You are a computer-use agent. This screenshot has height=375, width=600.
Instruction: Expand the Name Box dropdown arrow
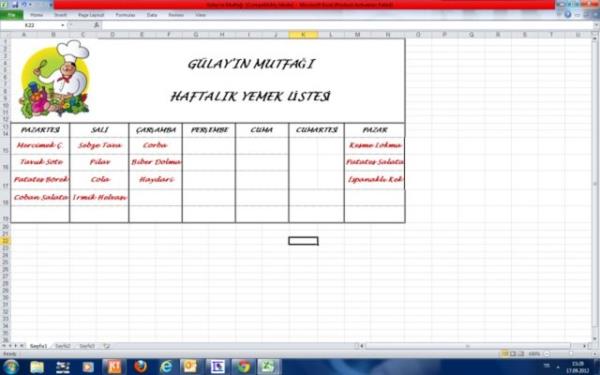63,25
